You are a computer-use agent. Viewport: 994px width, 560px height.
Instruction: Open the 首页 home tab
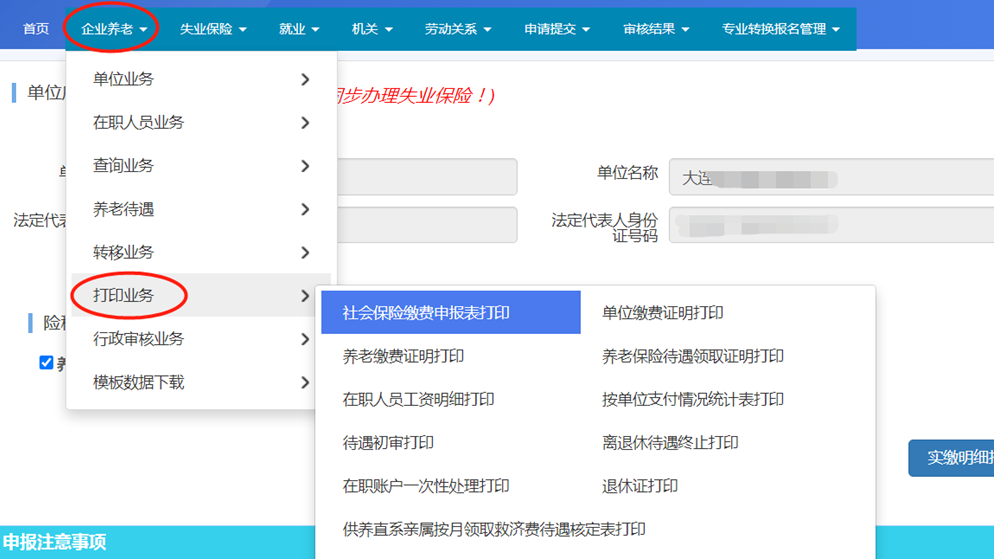(x=36, y=29)
